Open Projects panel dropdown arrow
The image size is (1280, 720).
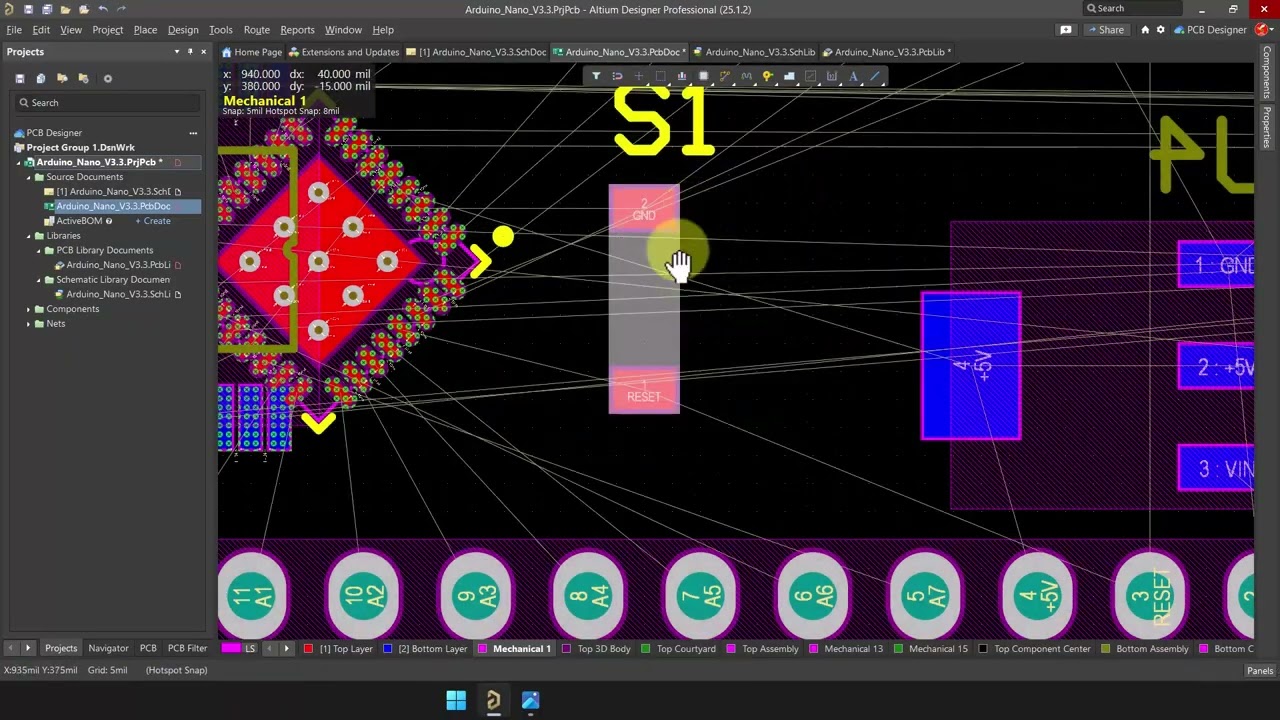point(177,52)
